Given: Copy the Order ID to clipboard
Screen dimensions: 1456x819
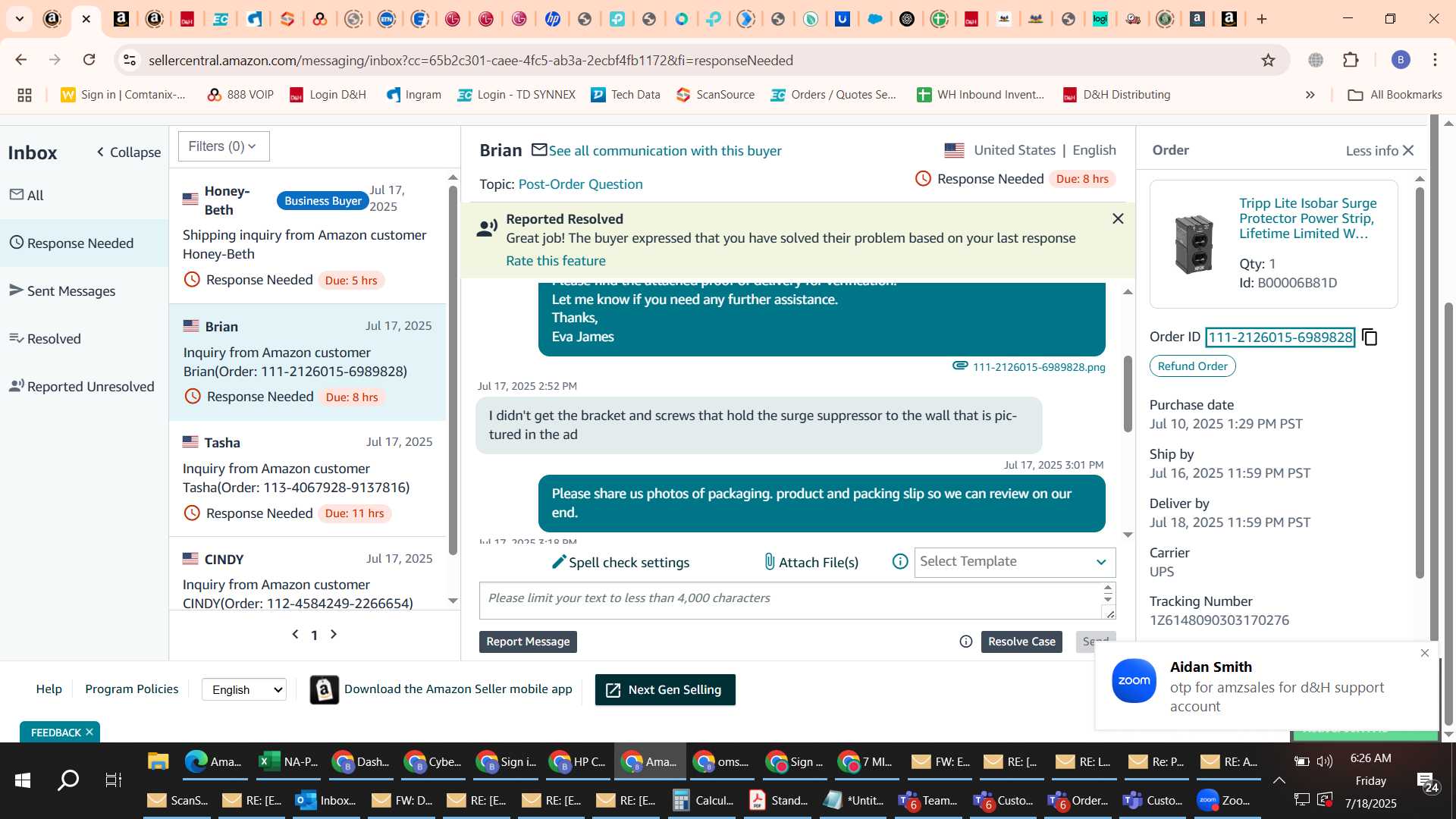Looking at the screenshot, I should pyautogui.click(x=1370, y=337).
